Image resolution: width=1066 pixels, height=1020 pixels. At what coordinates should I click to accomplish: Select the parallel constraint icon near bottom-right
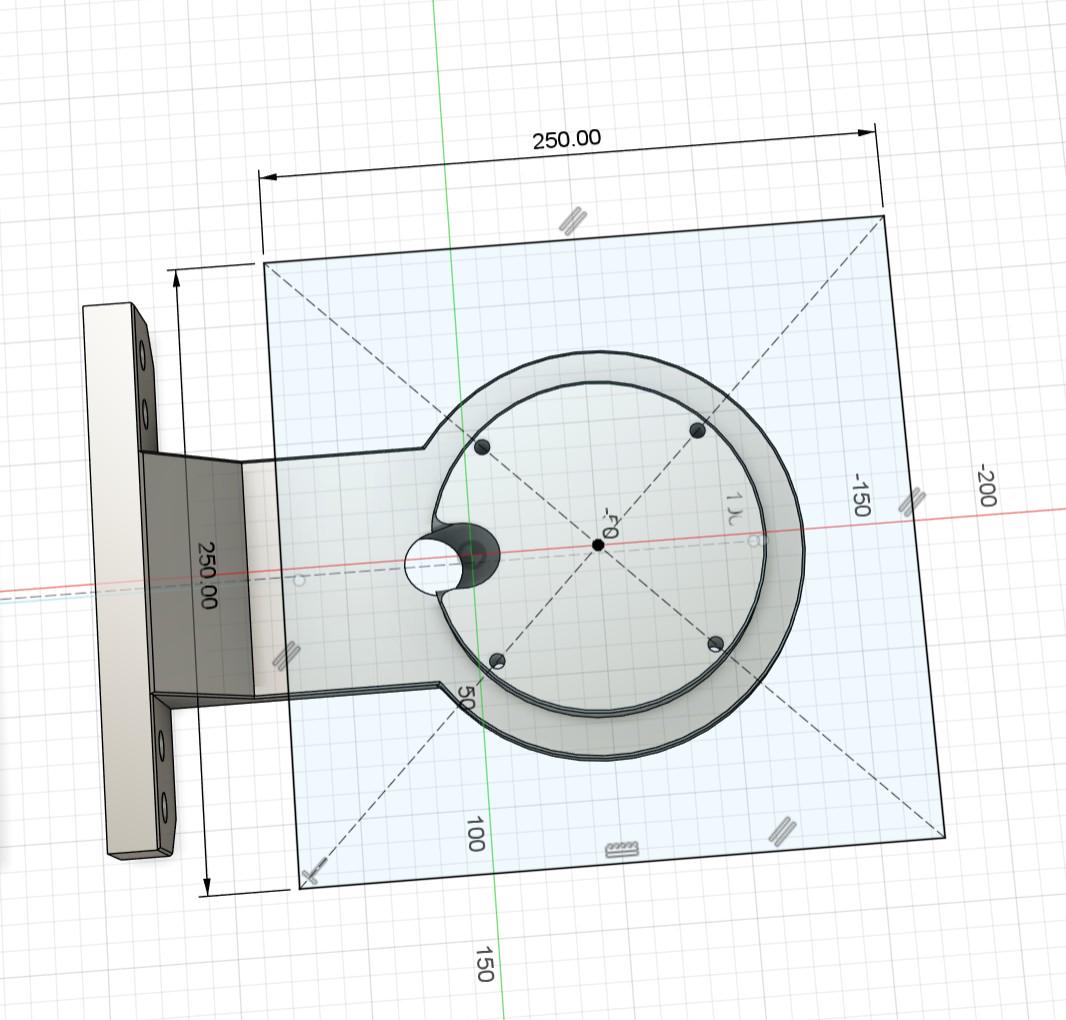pyautogui.click(x=783, y=831)
